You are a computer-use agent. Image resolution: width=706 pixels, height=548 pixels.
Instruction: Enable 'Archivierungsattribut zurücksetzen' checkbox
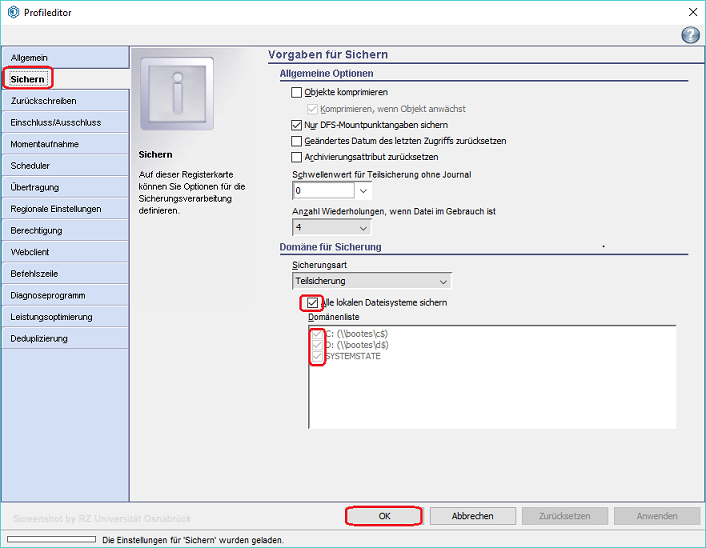(296, 157)
